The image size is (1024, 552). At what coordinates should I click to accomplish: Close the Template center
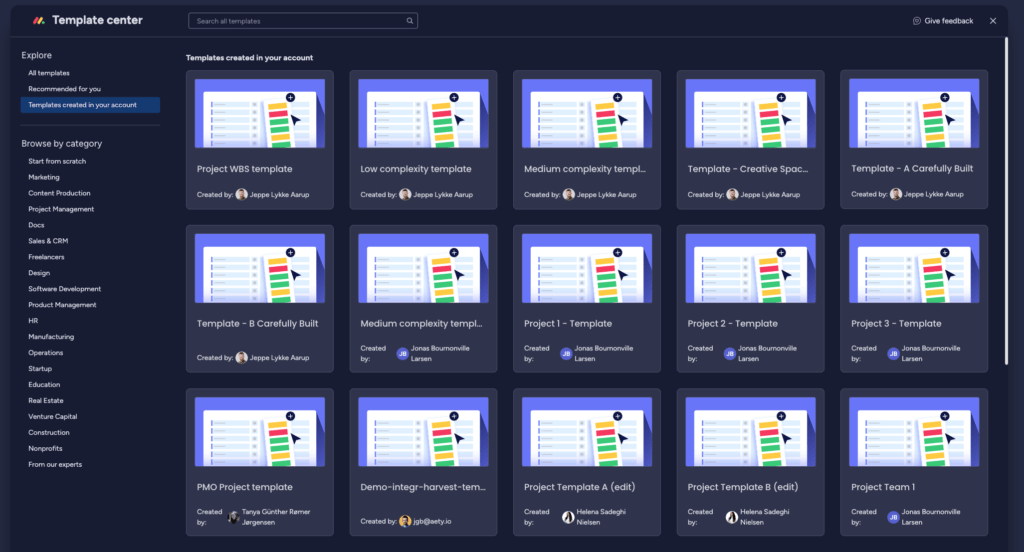(x=993, y=21)
